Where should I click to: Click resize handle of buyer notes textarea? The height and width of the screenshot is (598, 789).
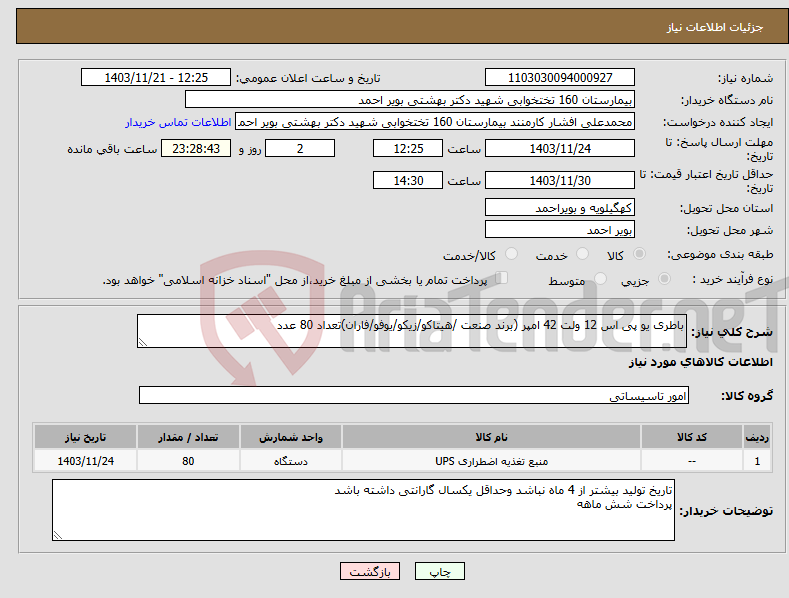pos(58,536)
